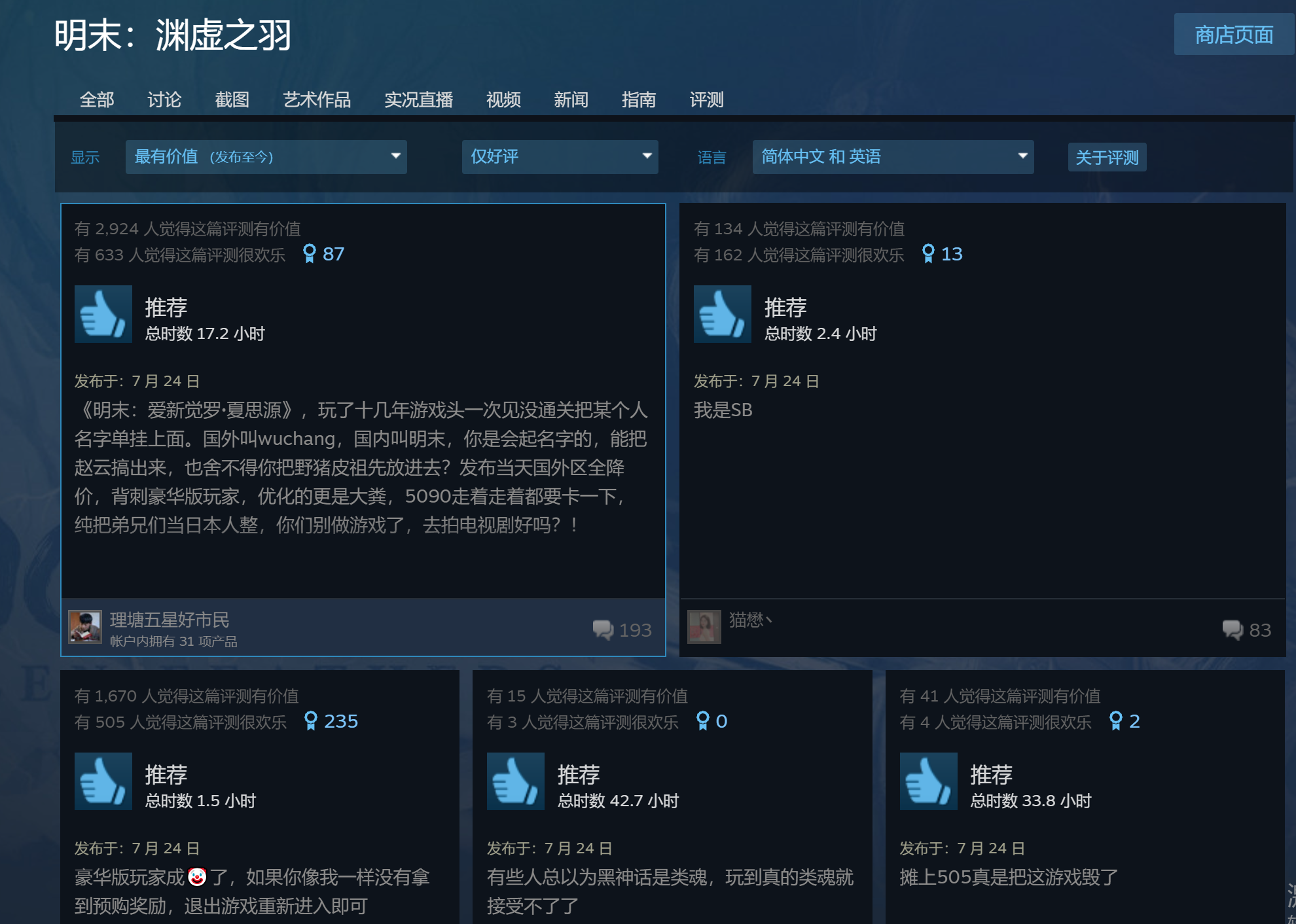The height and width of the screenshot is (924, 1296).
Task: Open review starting 豪华版玩家成
Action: tap(252, 891)
